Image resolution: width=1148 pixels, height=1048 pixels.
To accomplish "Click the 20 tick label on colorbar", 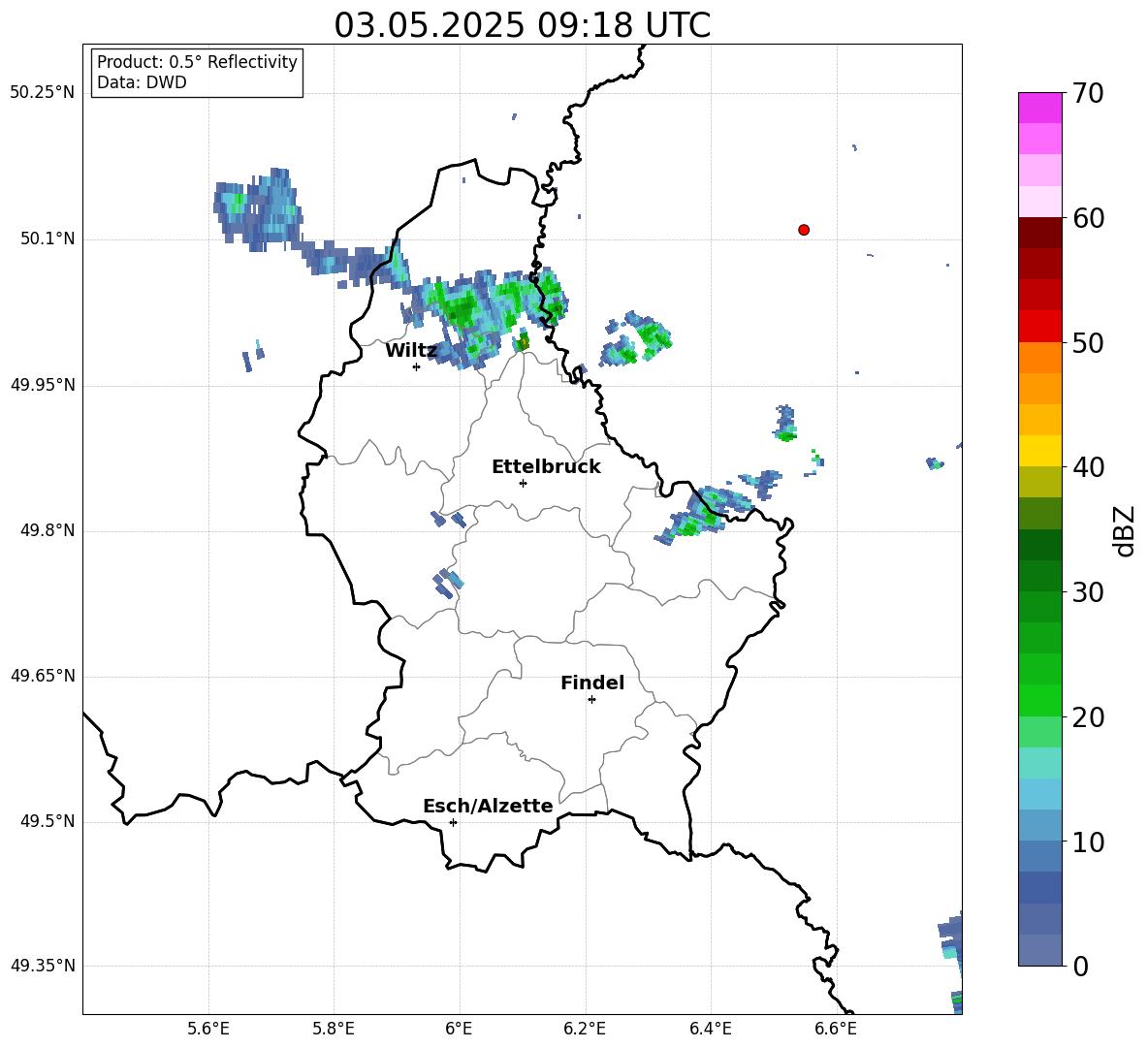I will click(1088, 717).
